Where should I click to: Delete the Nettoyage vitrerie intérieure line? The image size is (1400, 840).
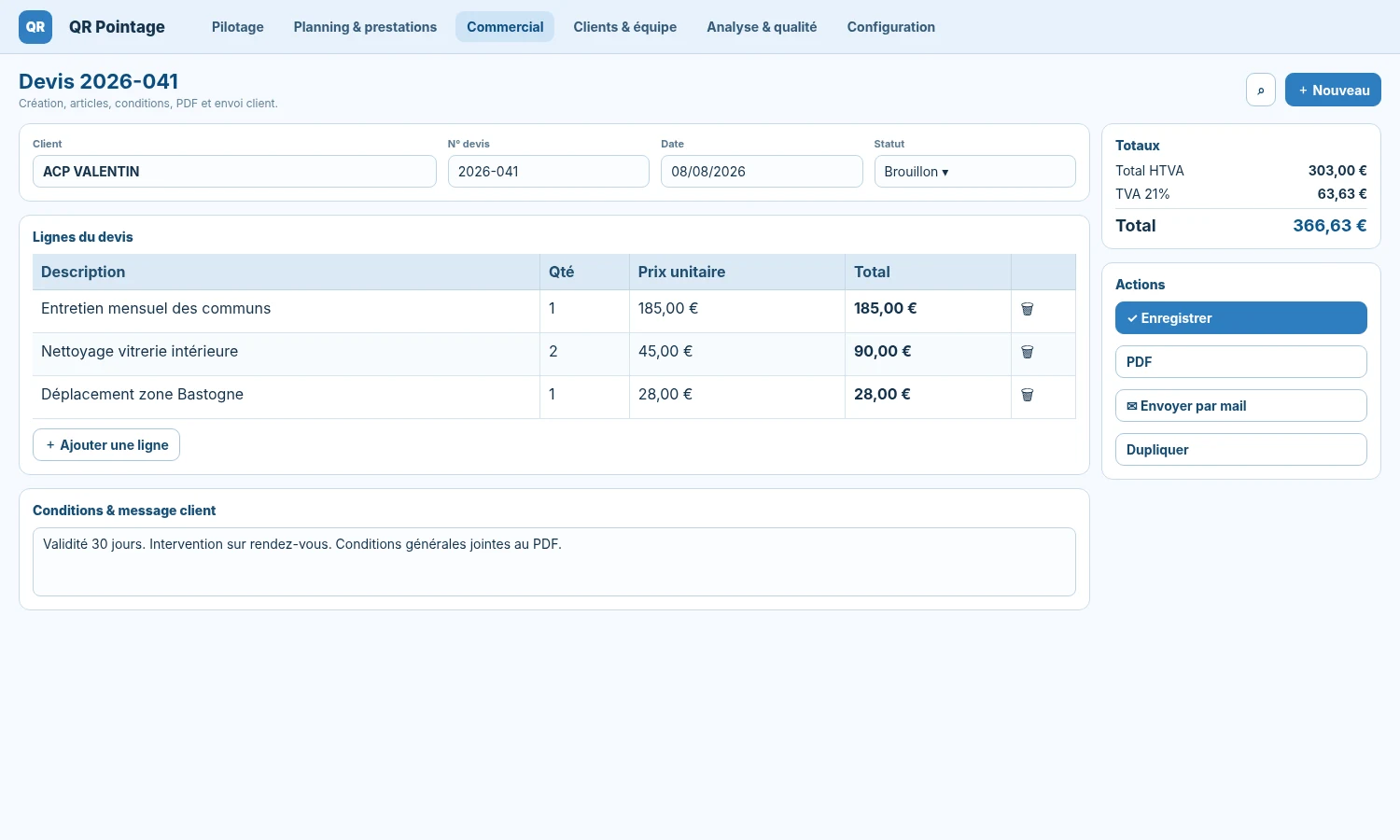point(1027,352)
